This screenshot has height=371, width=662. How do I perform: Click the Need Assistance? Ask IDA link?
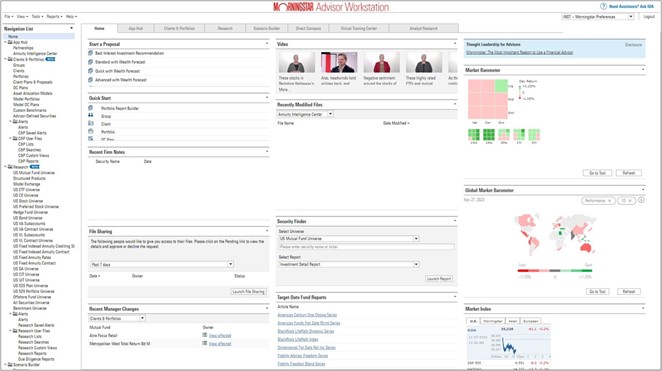(631, 6)
